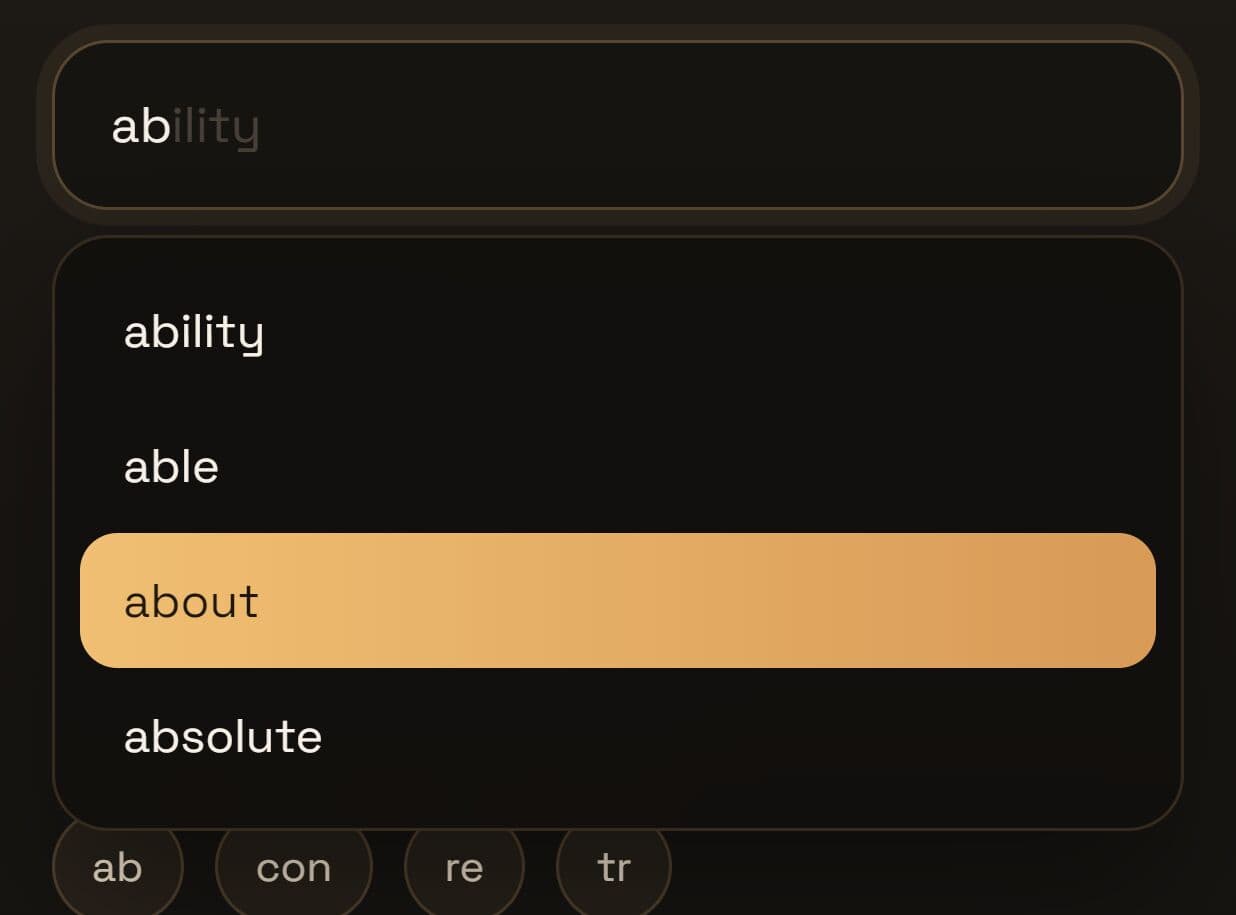Place cursor after typed "ab" text

(171, 127)
